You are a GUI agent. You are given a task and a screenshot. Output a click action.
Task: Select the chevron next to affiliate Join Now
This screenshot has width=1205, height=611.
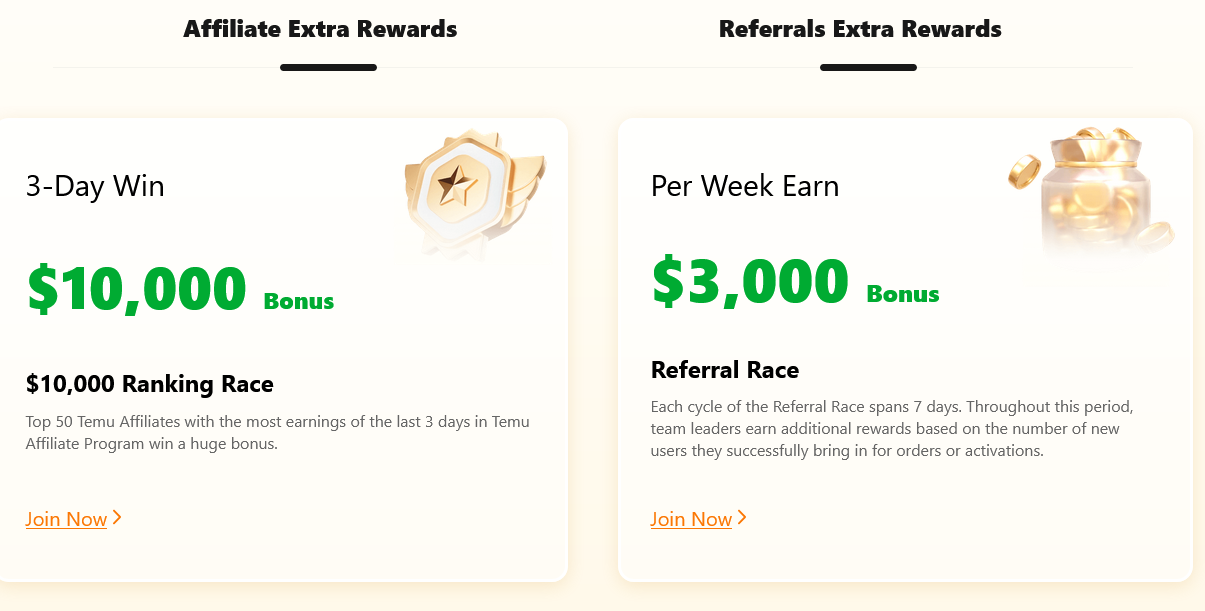point(117,518)
